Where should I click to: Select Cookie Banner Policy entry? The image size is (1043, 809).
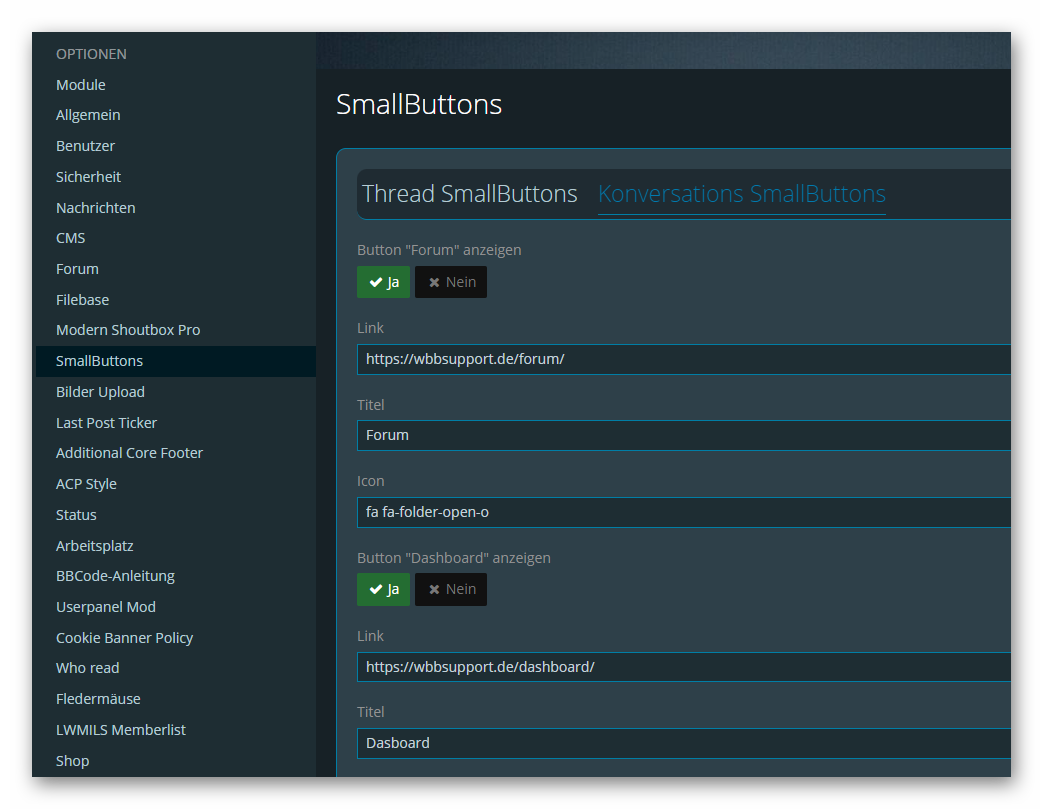coord(124,638)
